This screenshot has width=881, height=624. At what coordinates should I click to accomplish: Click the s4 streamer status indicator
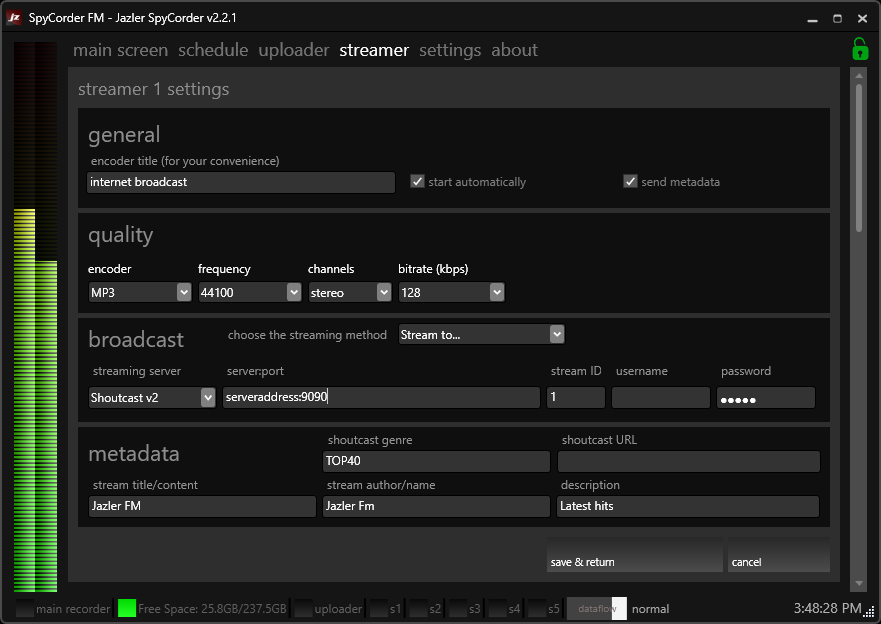[x=497, y=608]
